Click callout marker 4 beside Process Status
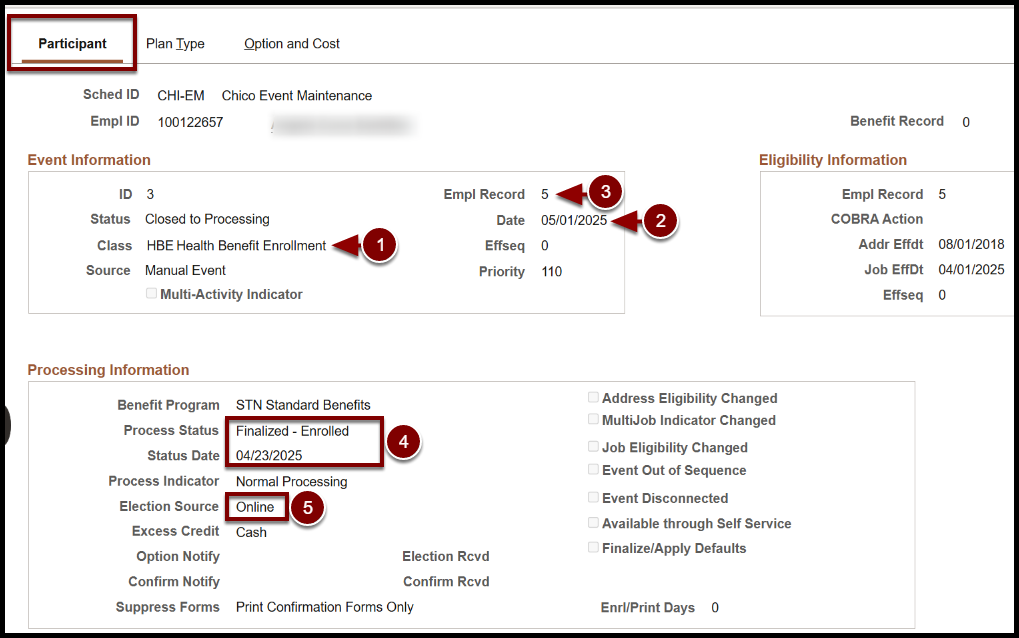This screenshot has height=638, width=1019. pyautogui.click(x=402, y=441)
